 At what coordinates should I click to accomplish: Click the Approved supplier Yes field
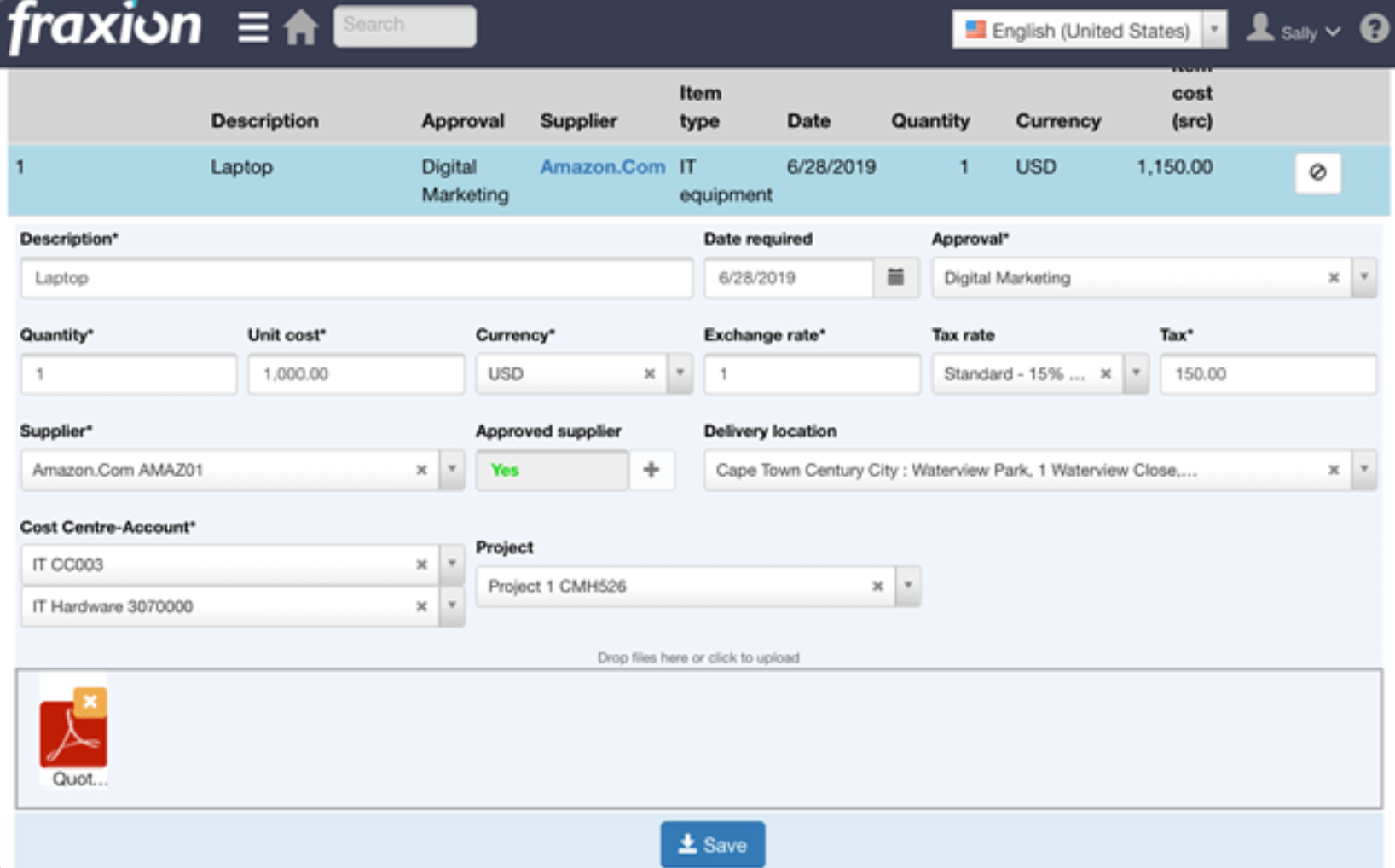553,470
